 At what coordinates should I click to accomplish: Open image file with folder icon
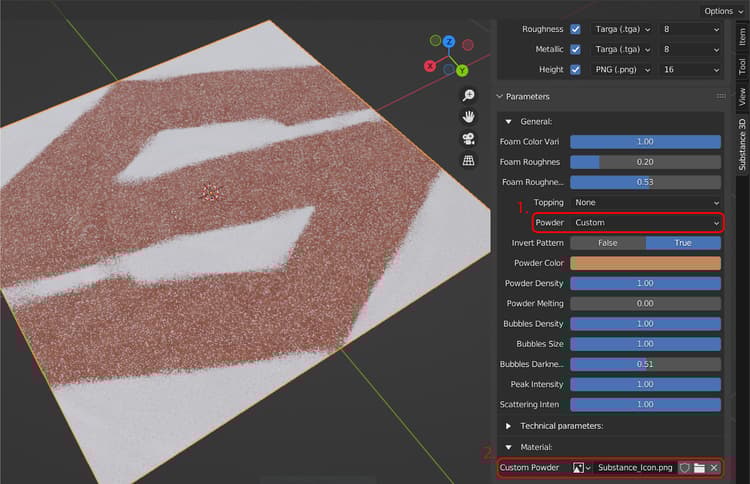pos(700,467)
